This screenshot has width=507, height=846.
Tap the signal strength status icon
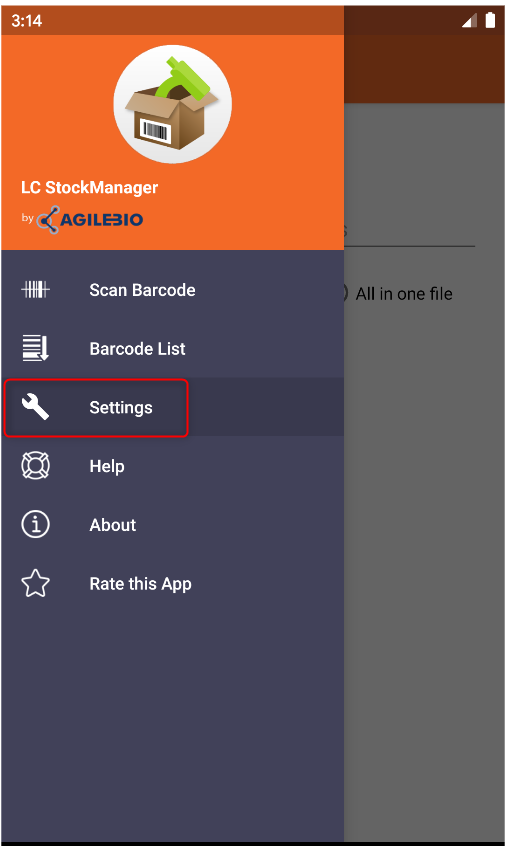click(469, 21)
